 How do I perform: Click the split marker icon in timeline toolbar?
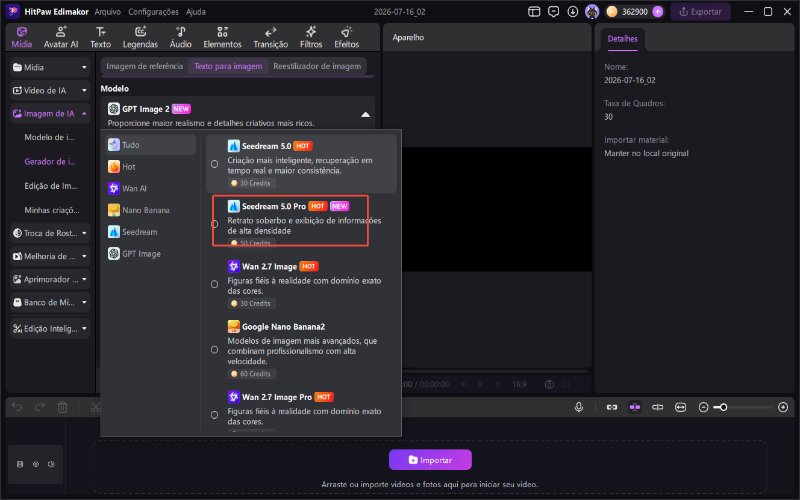[657, 407]
